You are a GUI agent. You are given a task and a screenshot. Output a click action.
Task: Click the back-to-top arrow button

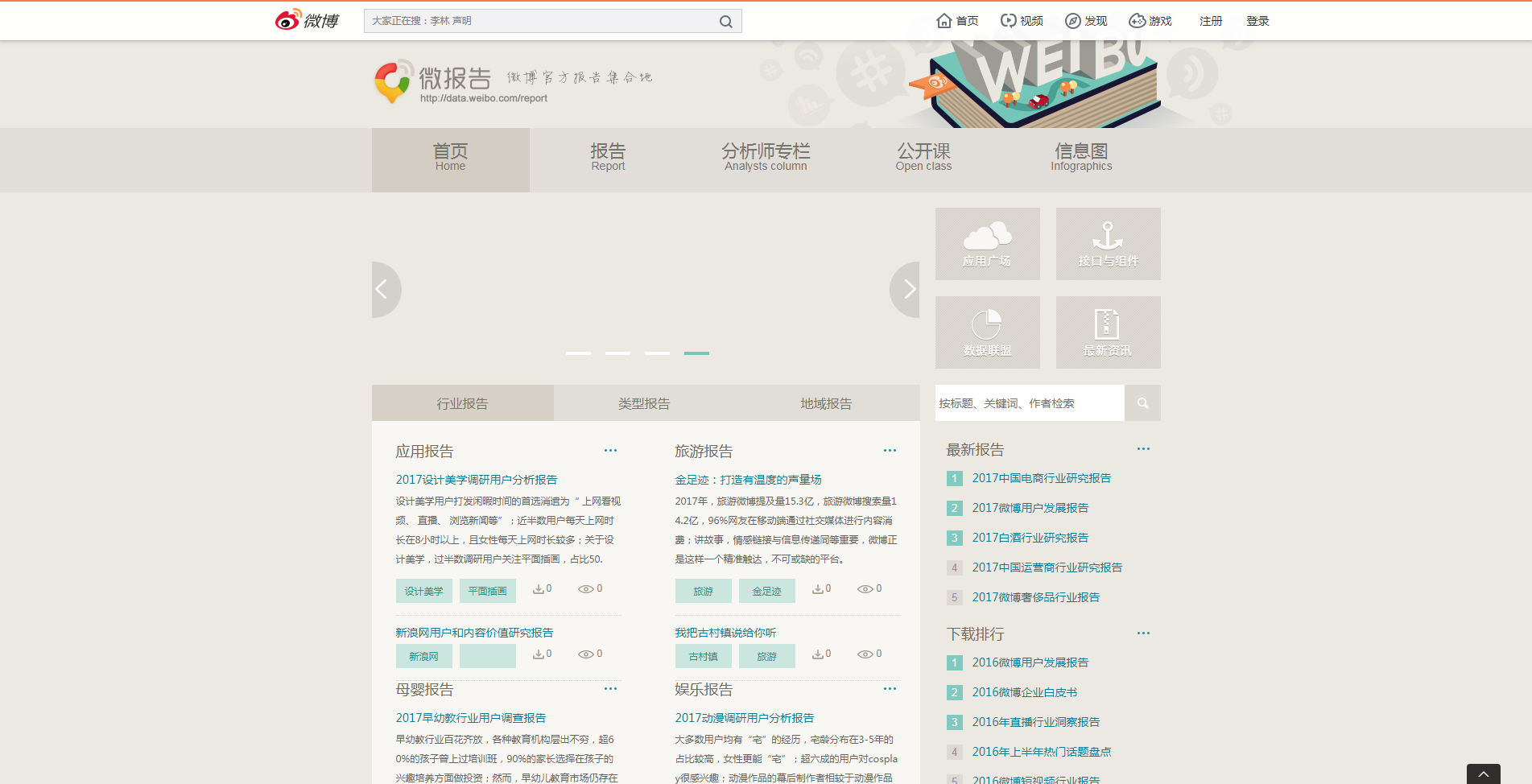1484,774
